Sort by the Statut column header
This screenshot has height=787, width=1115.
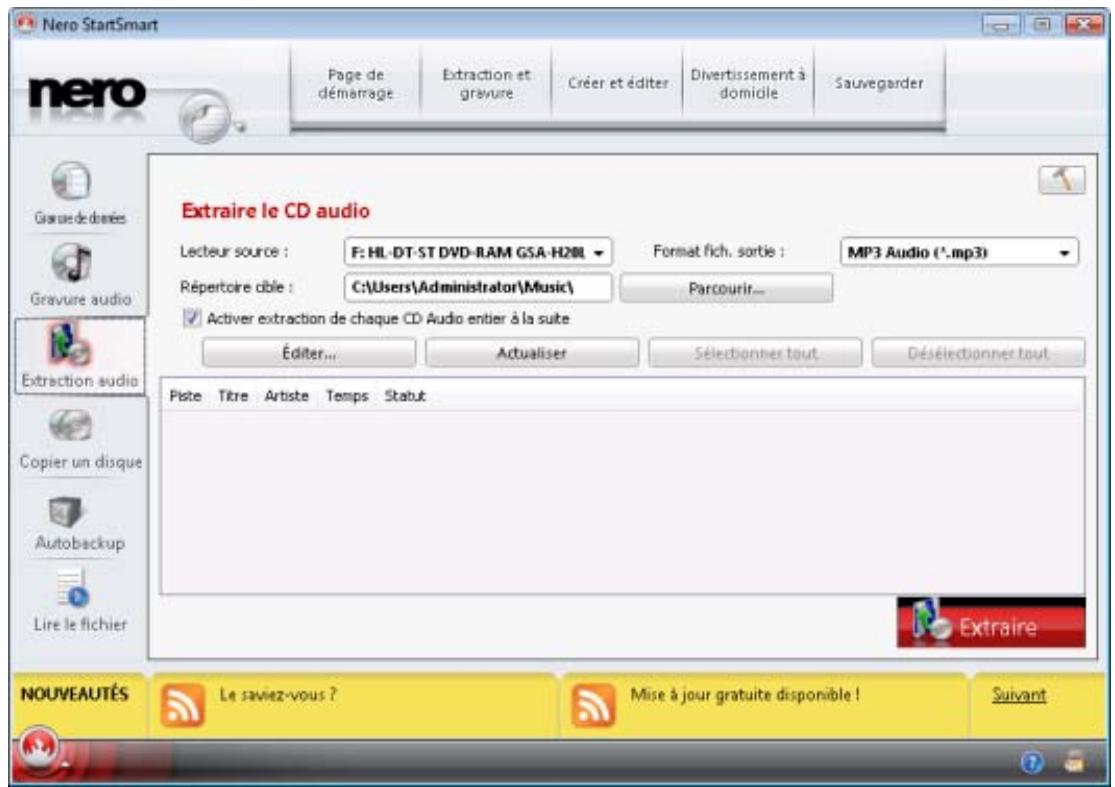pos(405,396)
